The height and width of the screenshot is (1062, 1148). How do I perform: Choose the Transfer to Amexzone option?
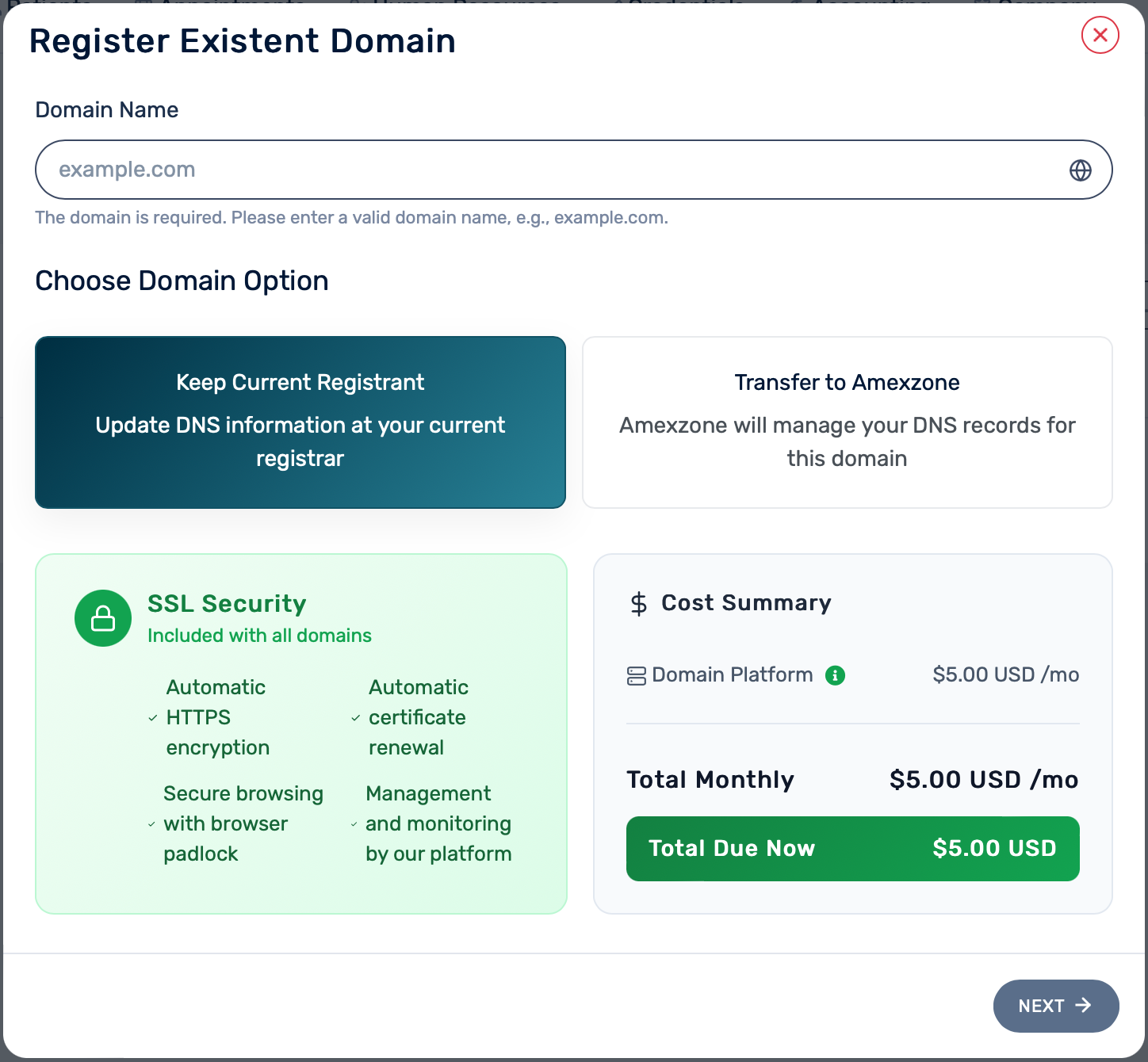pyautogui.click(x=847, y=422)
